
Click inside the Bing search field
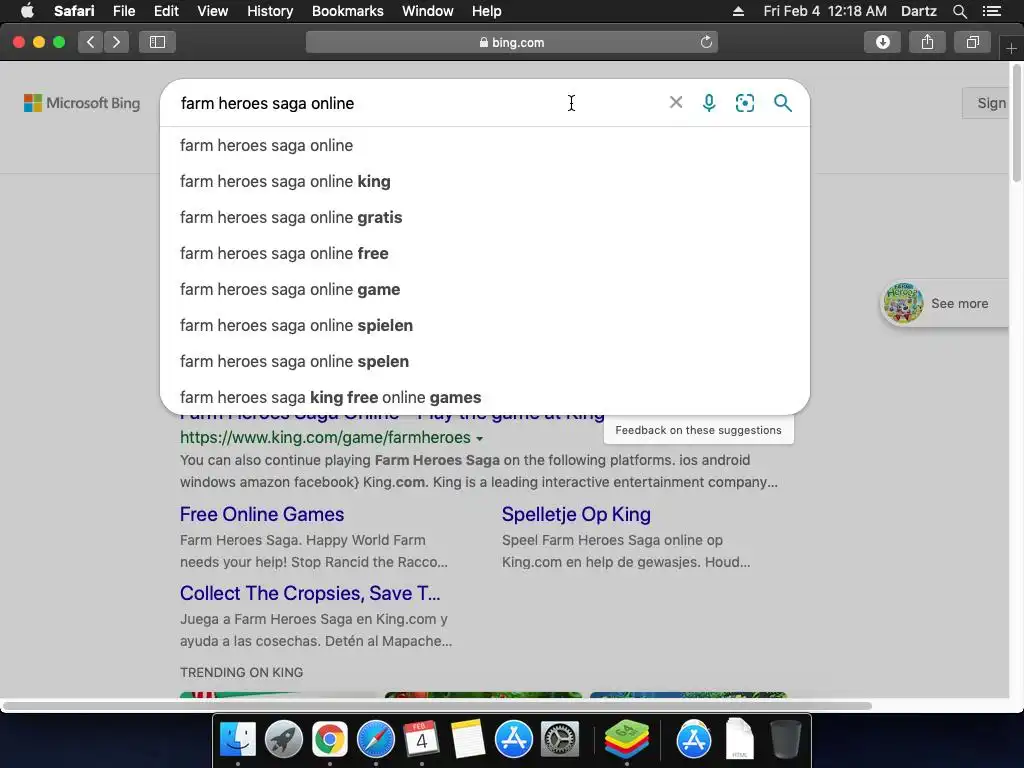point(418,103)
